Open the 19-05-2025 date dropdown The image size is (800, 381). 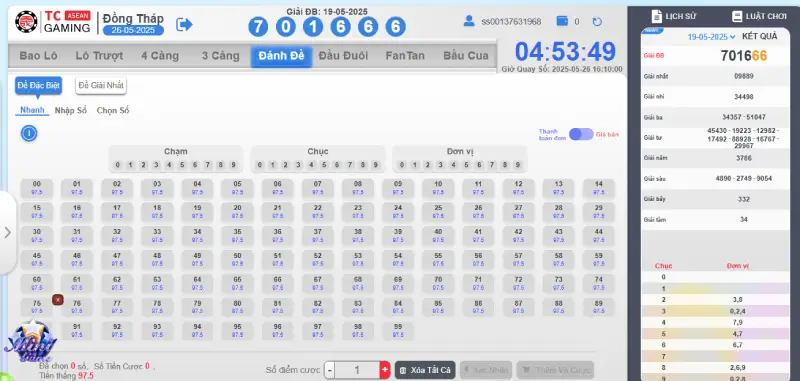pyautogui.click(x=711, y=37)
